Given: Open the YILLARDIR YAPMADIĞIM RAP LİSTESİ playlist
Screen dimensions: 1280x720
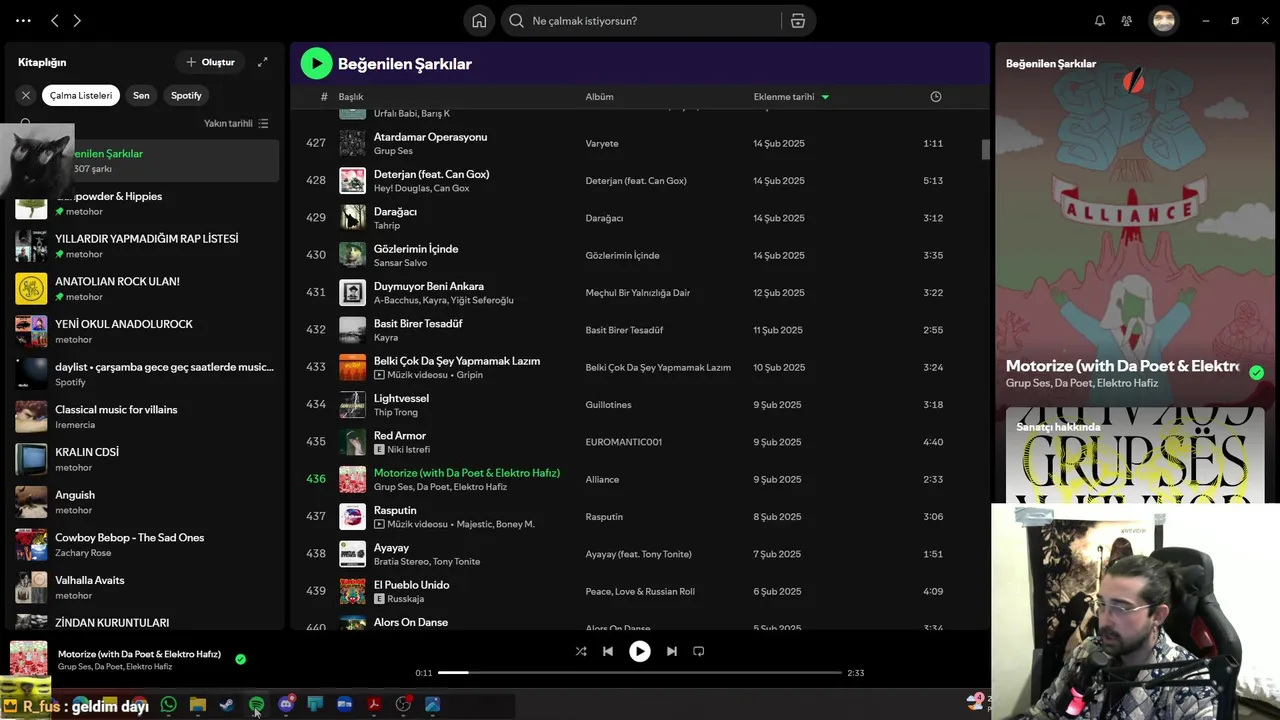Looking at the screenshot, I should point(142,246).
